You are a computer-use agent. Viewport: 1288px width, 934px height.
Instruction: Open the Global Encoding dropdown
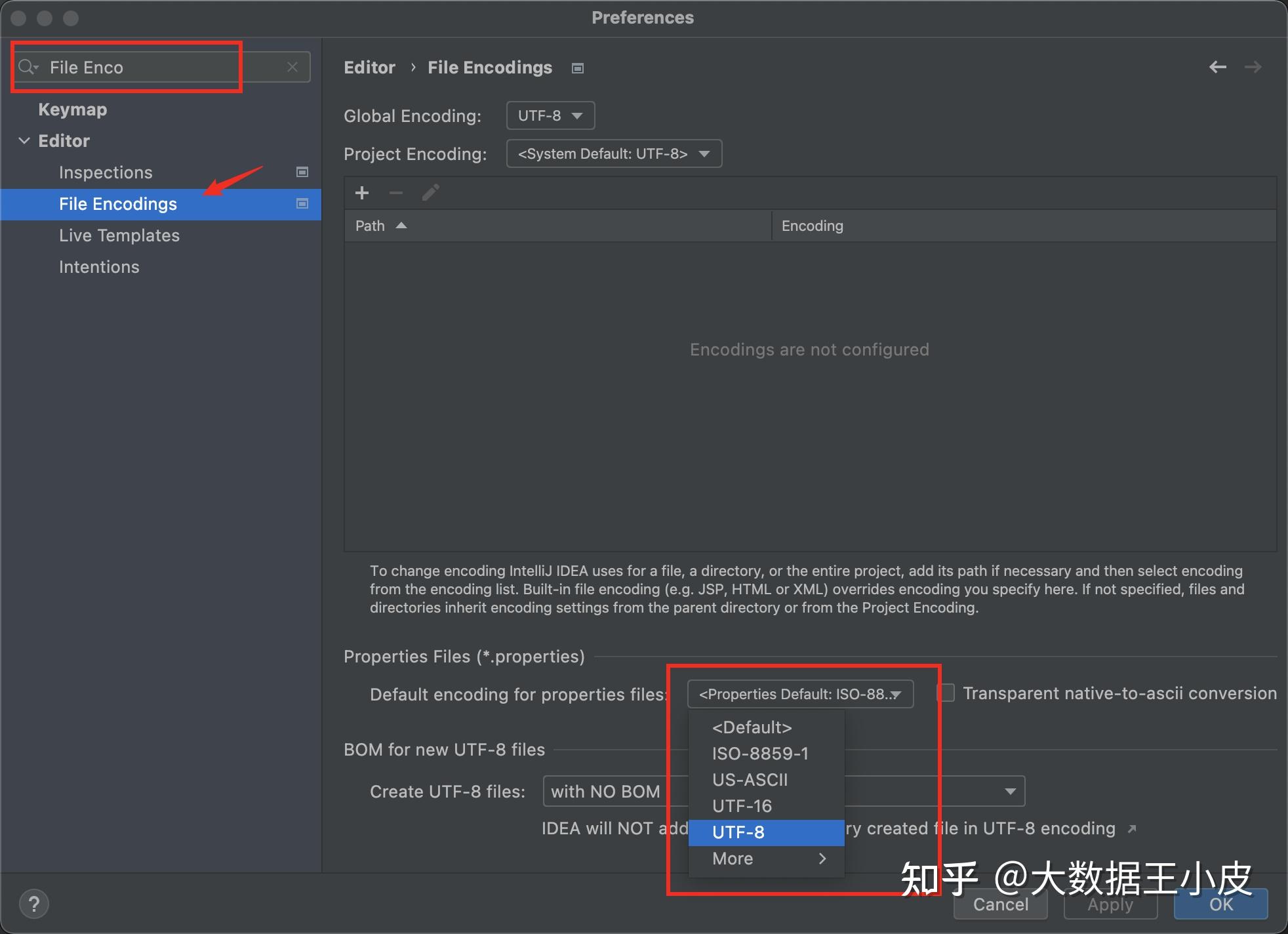pyautogui.click(x=550, y=115)
